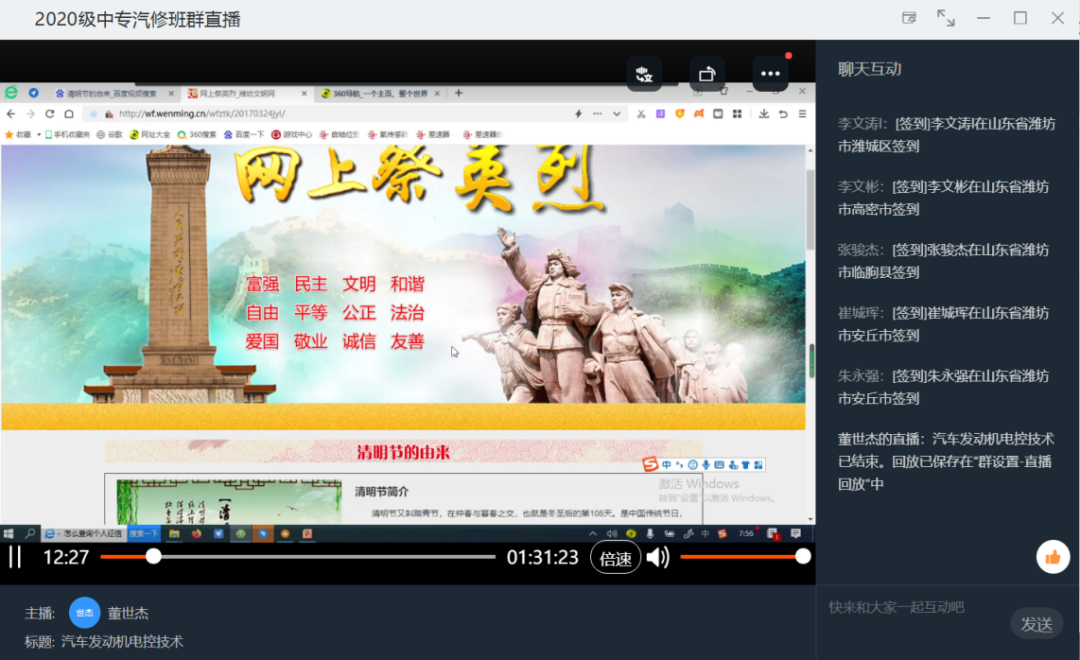Open the 360搜索 bookmark
This screenshot has width=1080, height=660.
click(197, 134)
